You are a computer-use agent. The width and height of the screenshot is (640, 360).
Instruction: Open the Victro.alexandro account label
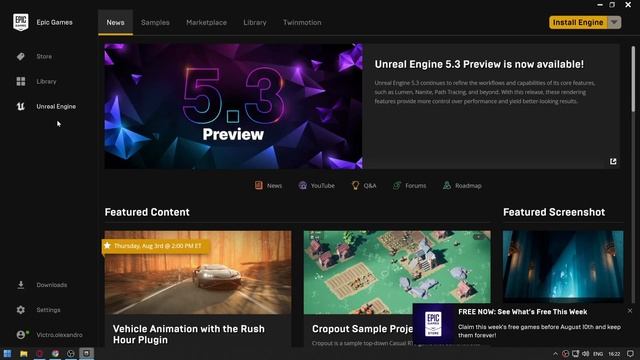[59, 335]
